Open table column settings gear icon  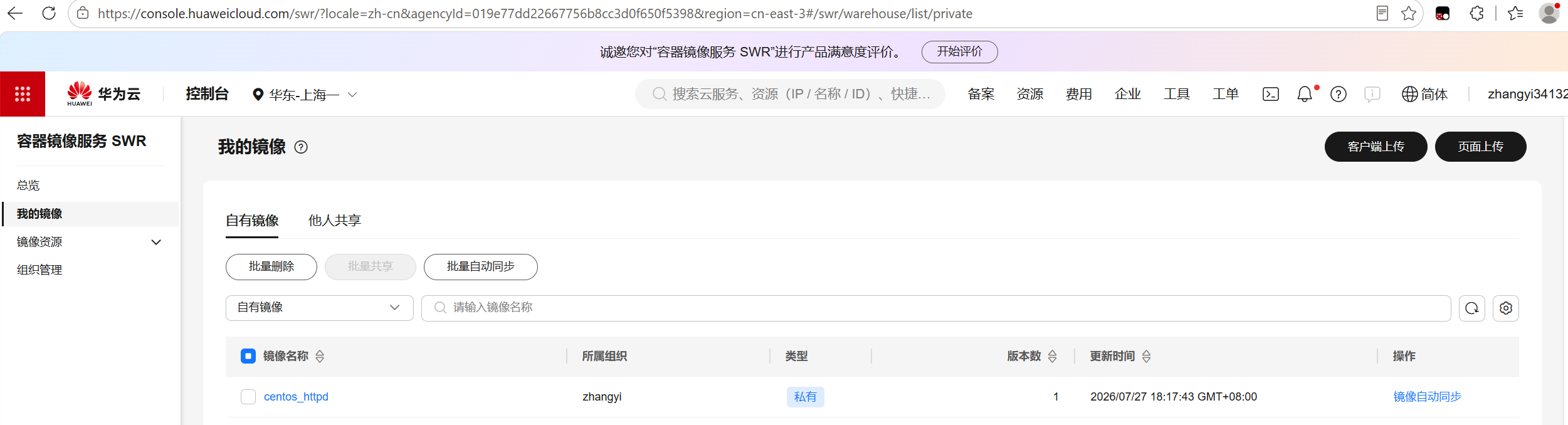pyautogui.click(x=1506, y=308)
